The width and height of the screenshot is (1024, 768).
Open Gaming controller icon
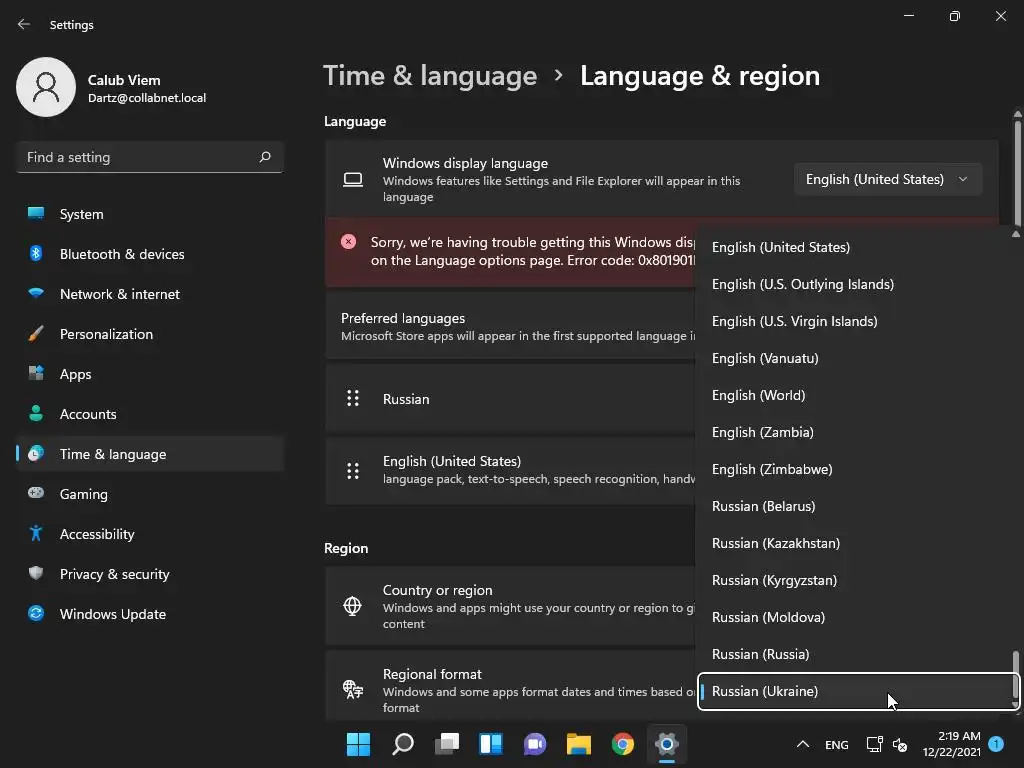coord(36,493)
